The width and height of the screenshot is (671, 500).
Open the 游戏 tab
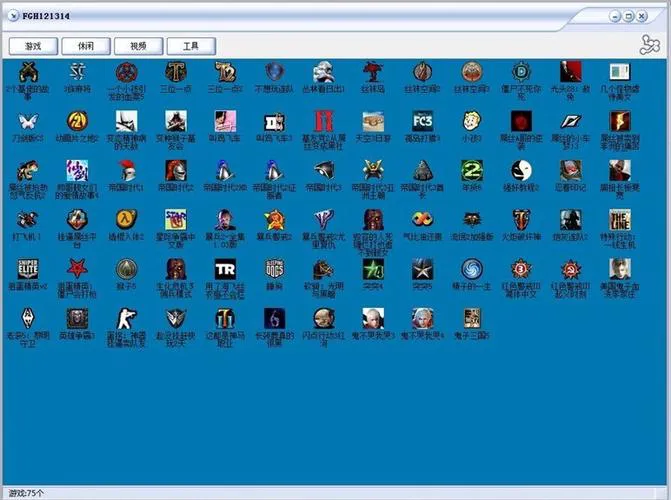coord(33,46)
